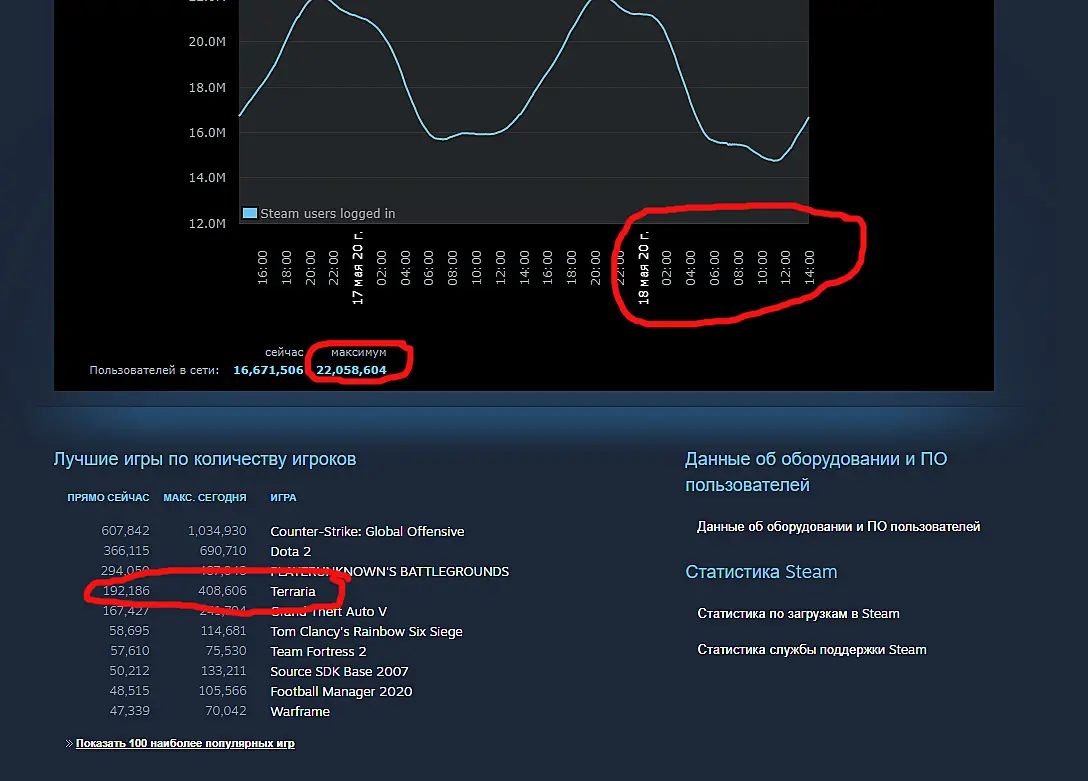Screen dimensions: 1088x781
Task: Click the 16.0M y-axis label
Action: (207, 132)
